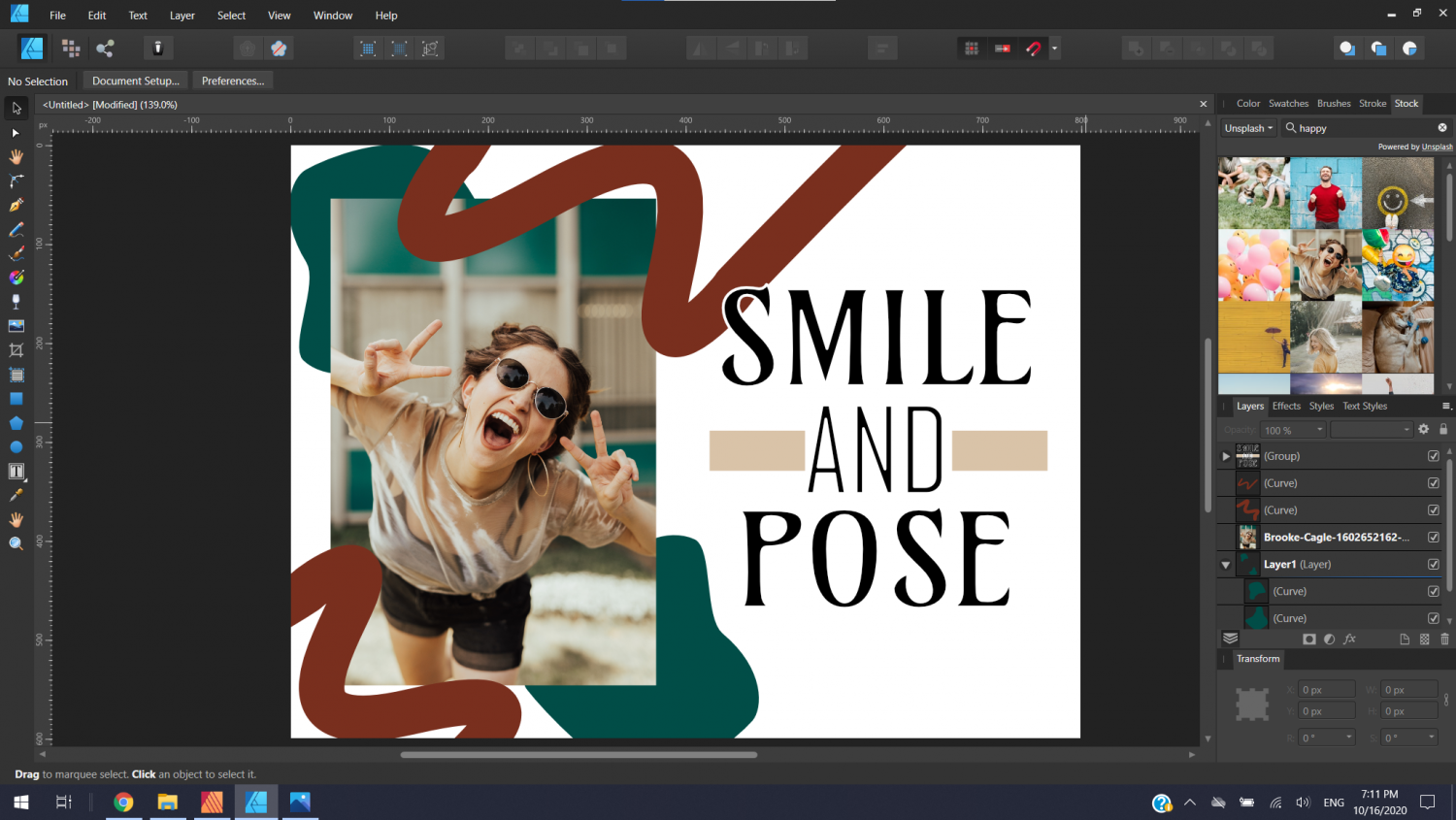The image size is (1456, 820).
Task: Click the Document Setup button
Action: coord(135,81)
